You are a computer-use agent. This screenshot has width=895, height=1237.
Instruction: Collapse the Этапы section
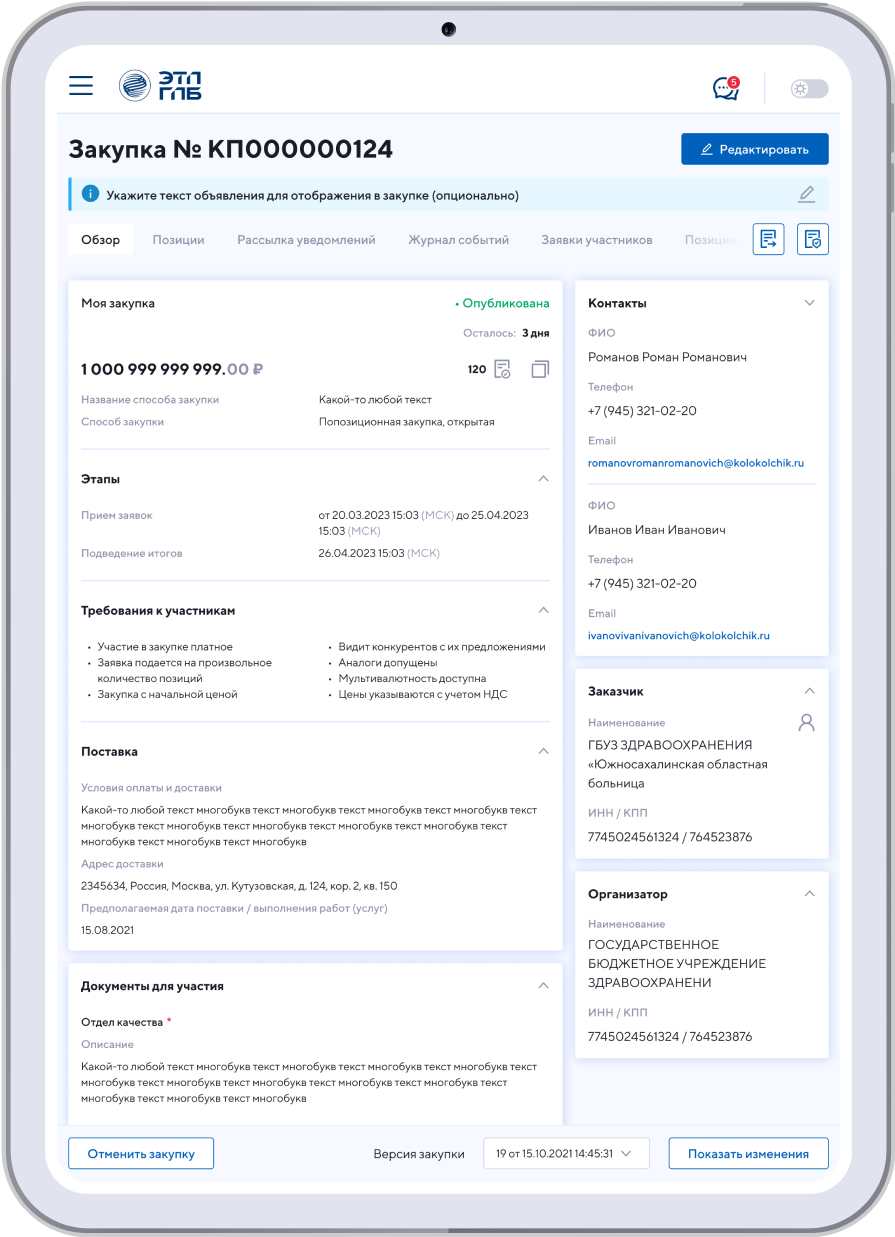(x=544, y=479)
